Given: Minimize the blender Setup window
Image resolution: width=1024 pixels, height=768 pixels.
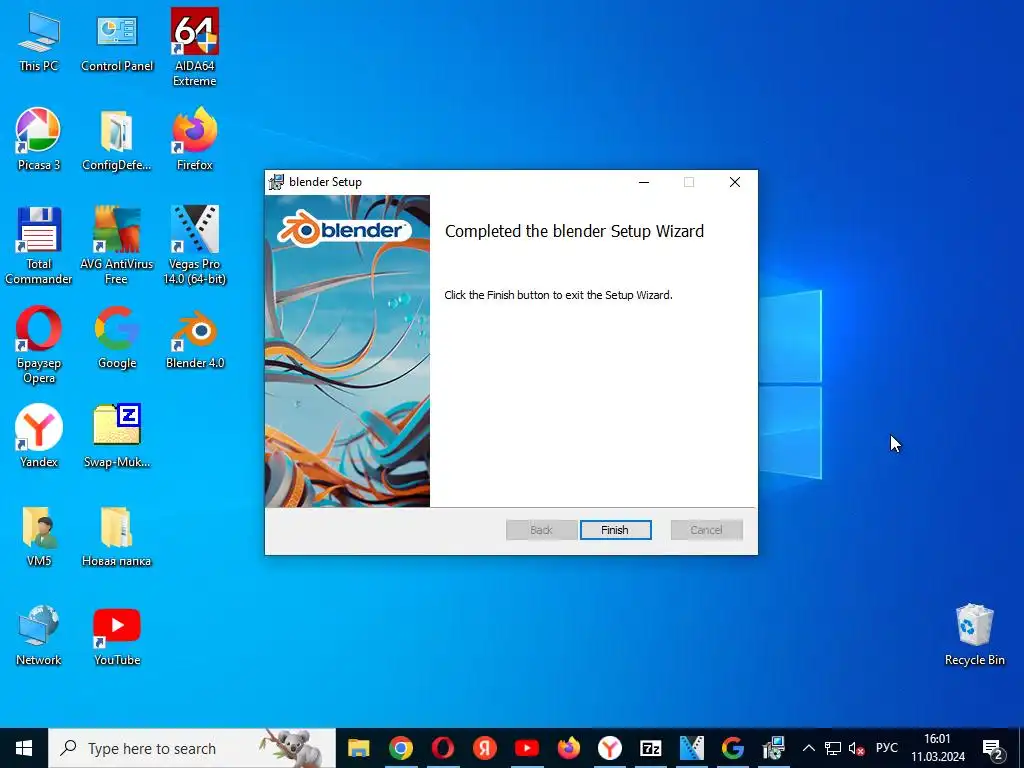Looking at the screenshot, I should click(x=644, y=182).
